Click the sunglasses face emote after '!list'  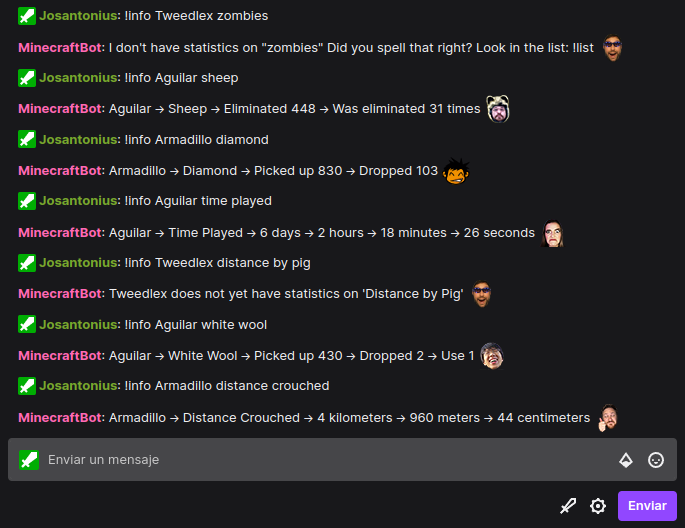[612, 48]
